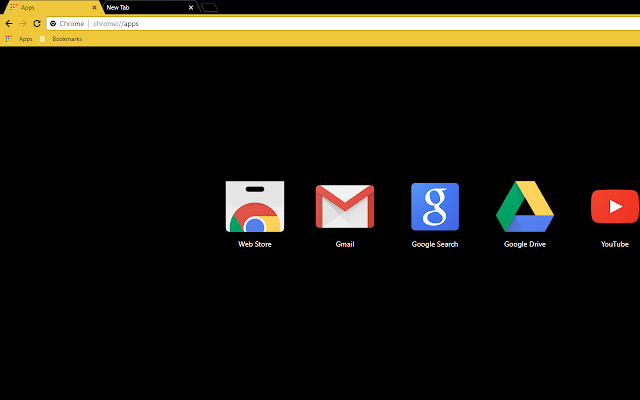The height and width of the screenshot is (400, 640).
Task: Open the Web Store app
Action: tap(255, 207)
